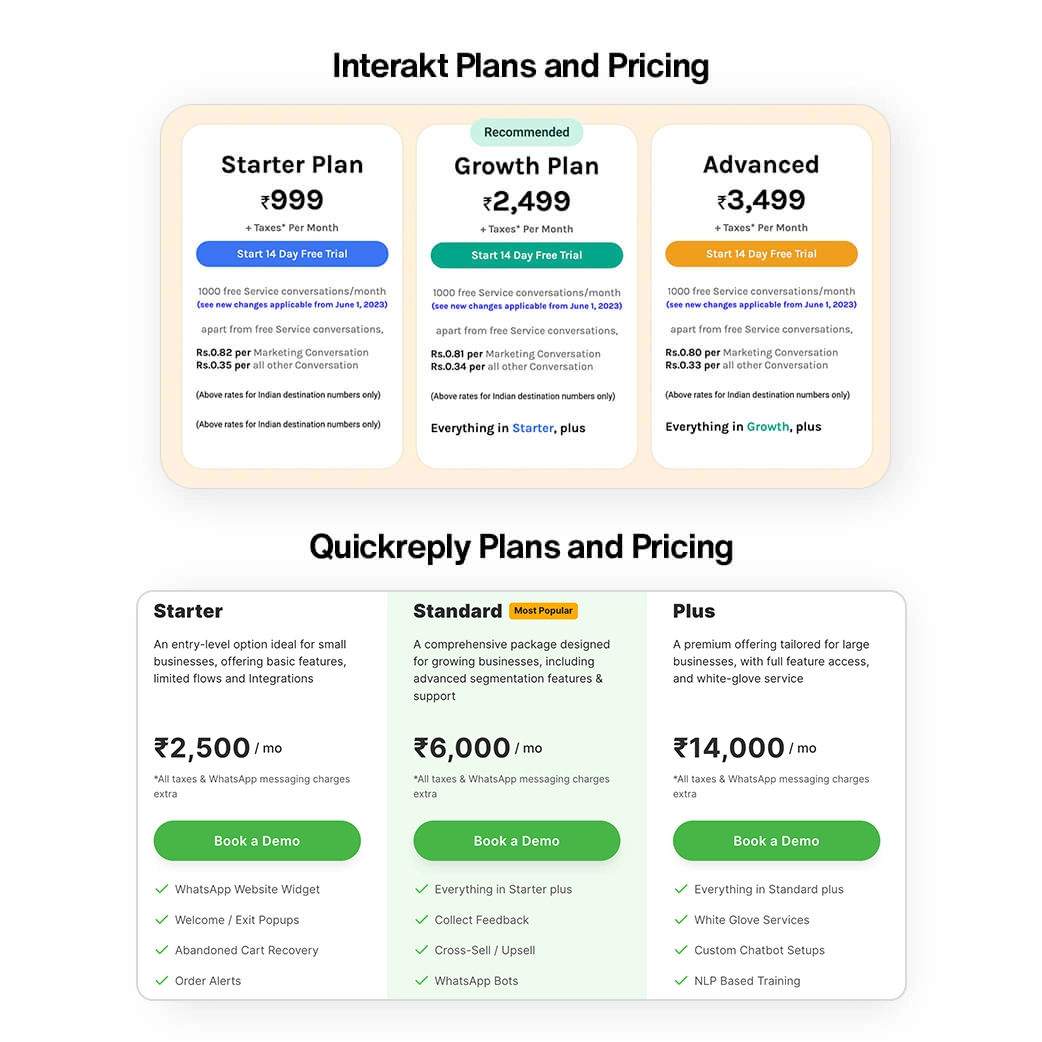This screenshot has height=1042, width=1042.
Task: Click the Most Popular badge beside Standard
Action: 543,610
